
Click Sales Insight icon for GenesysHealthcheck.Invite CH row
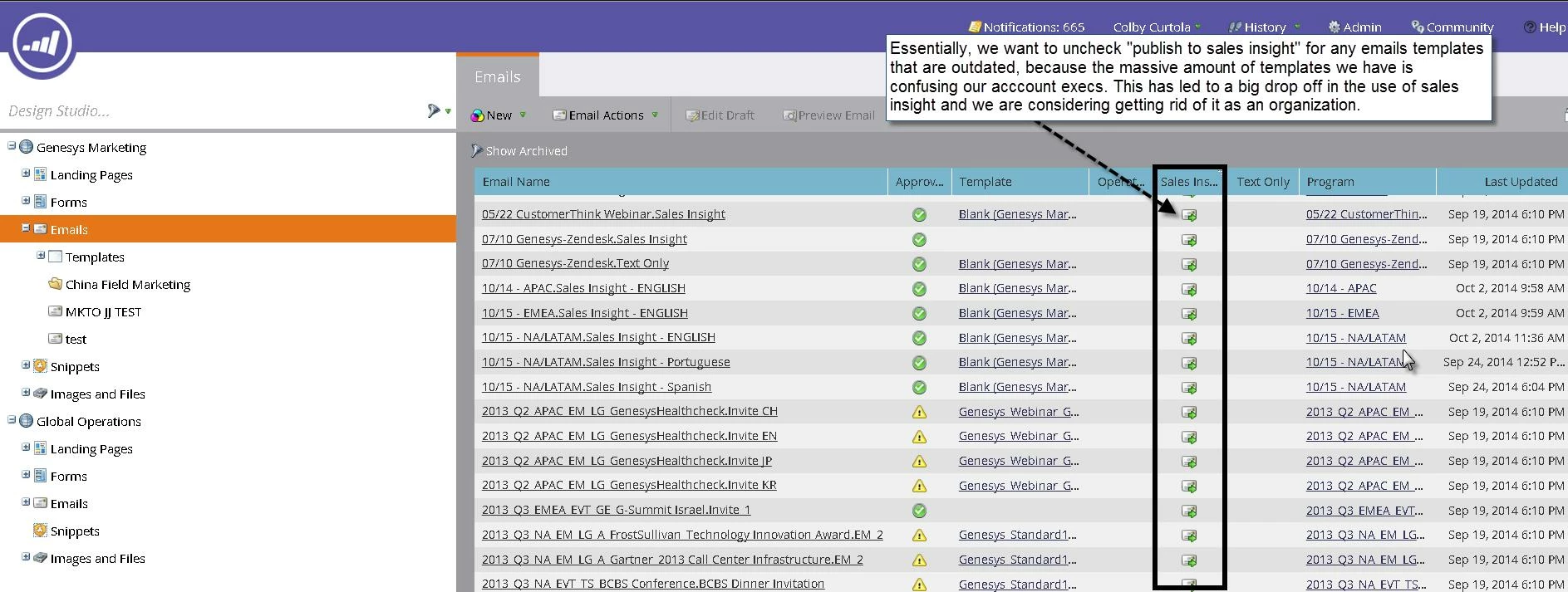(1189, 413)
